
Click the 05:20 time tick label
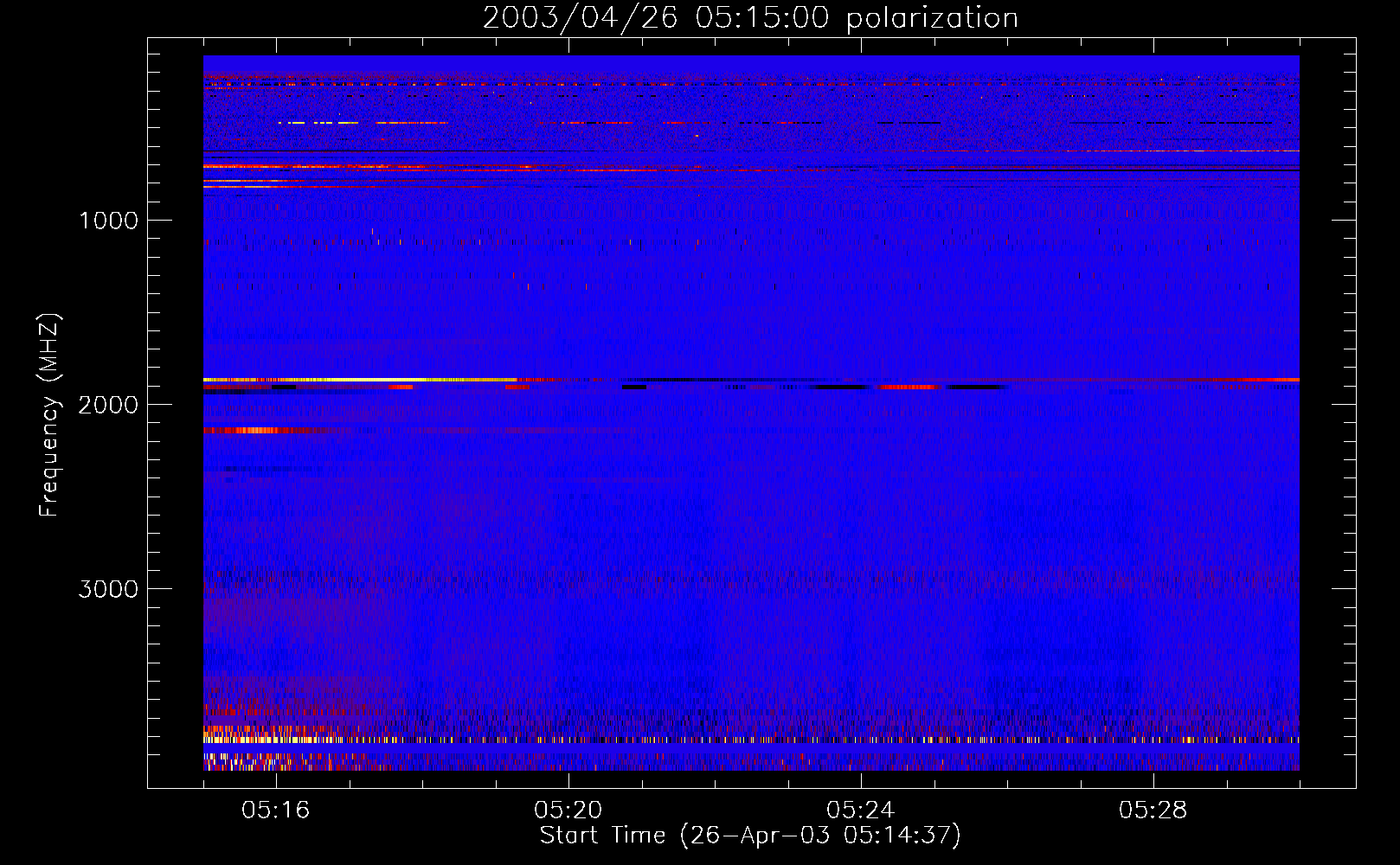pyautogui.click(x=568, y=811)
